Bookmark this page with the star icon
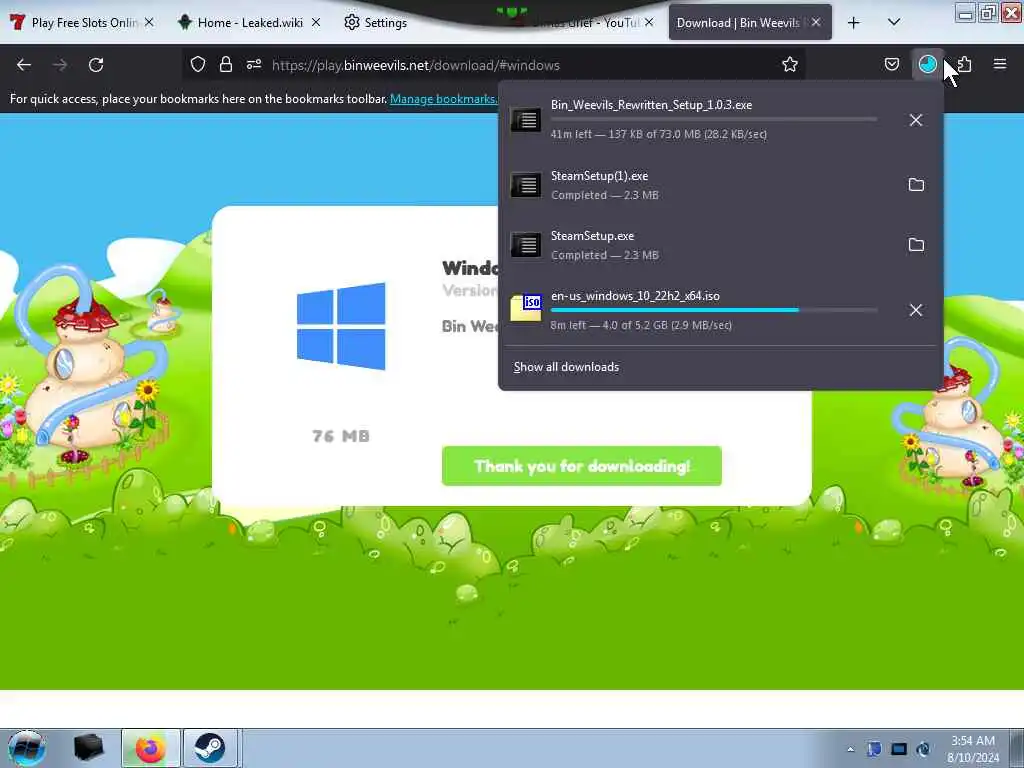This screenshot has width=1024, height=768. 790,65
